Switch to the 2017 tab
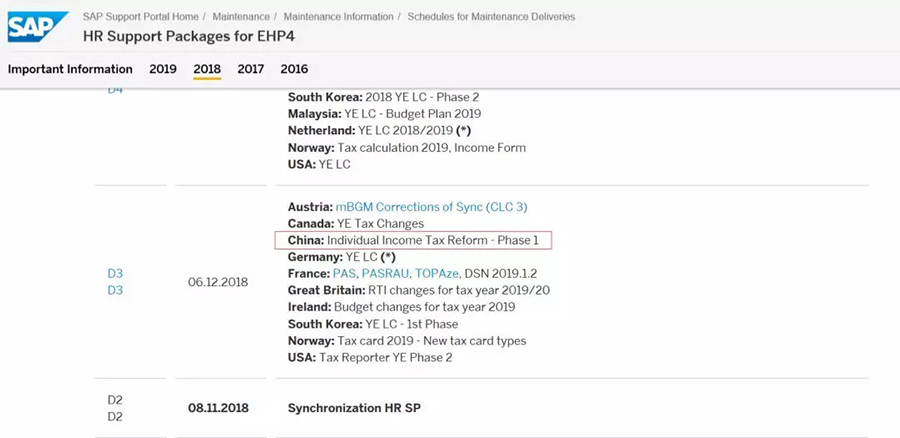This screenshot has height=438, width=900. pos(251,69)
